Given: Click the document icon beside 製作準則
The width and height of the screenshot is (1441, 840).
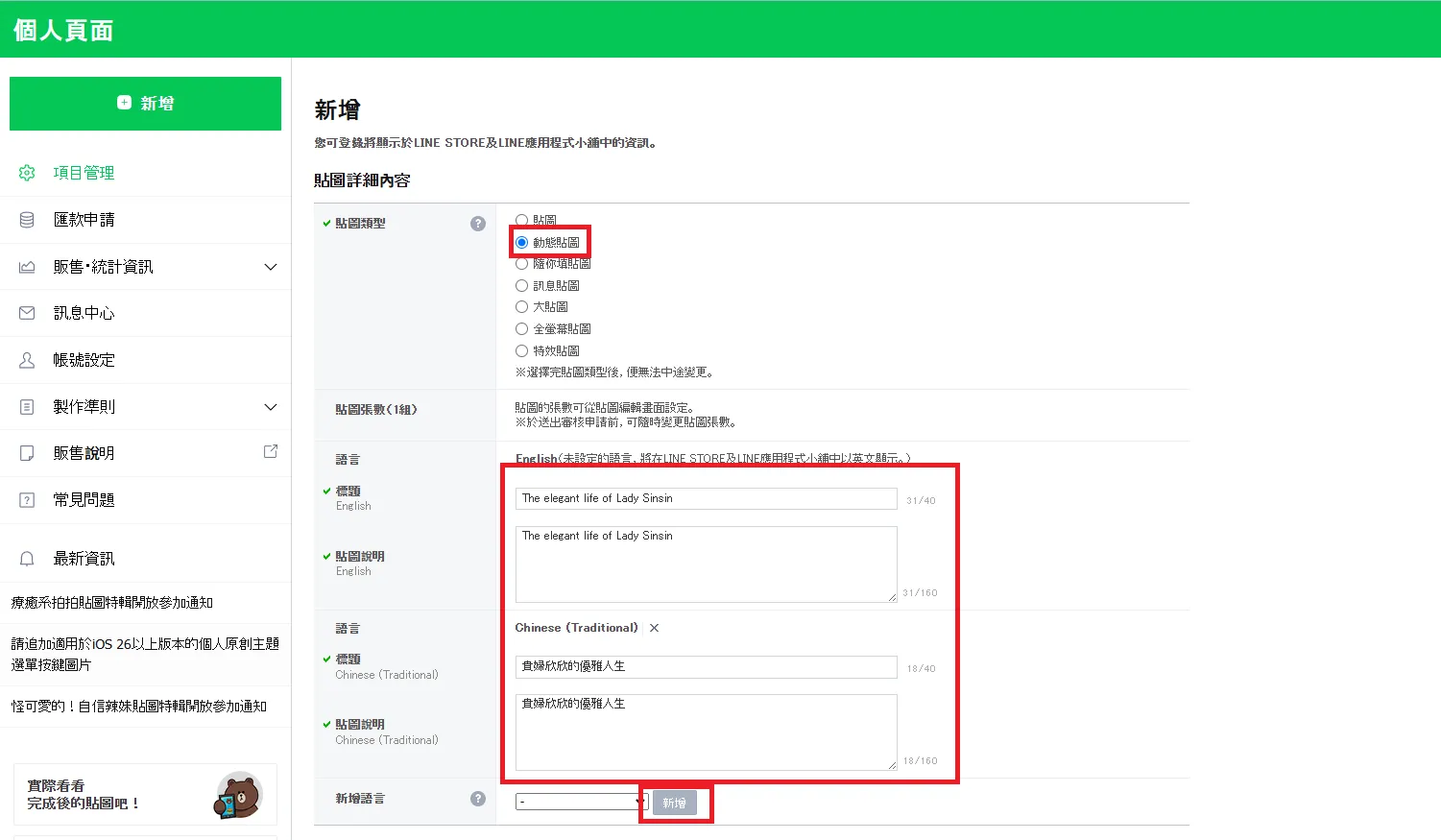Looking at the screenshot, I should point(27,407).
